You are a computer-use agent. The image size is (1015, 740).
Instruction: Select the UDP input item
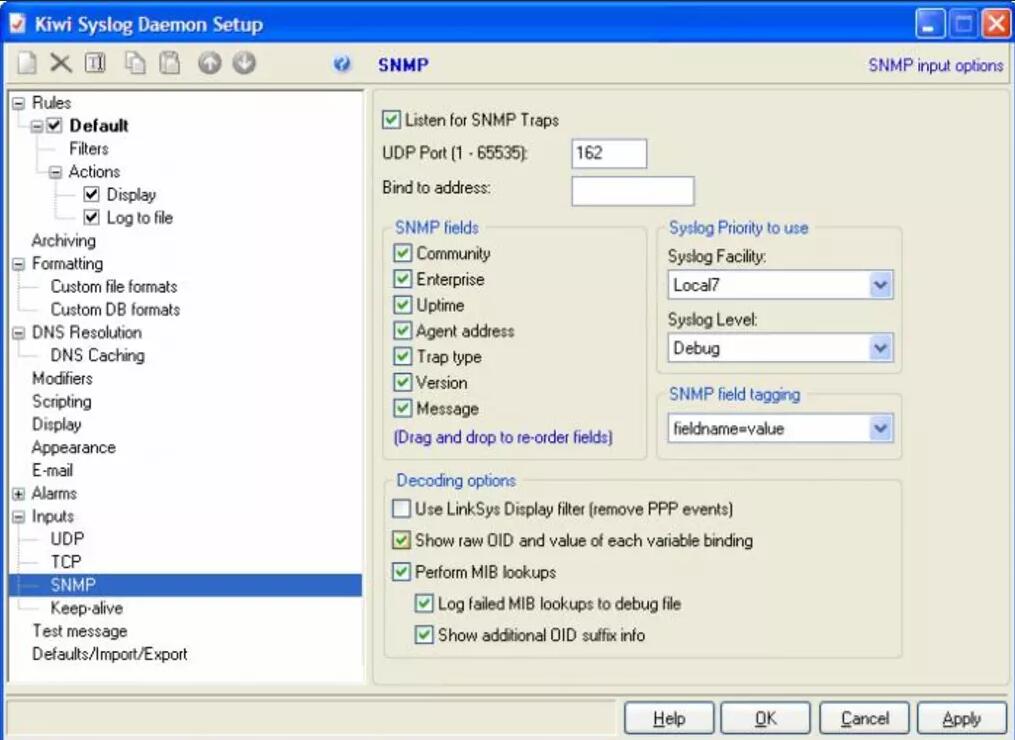click(x=67, y=539)
